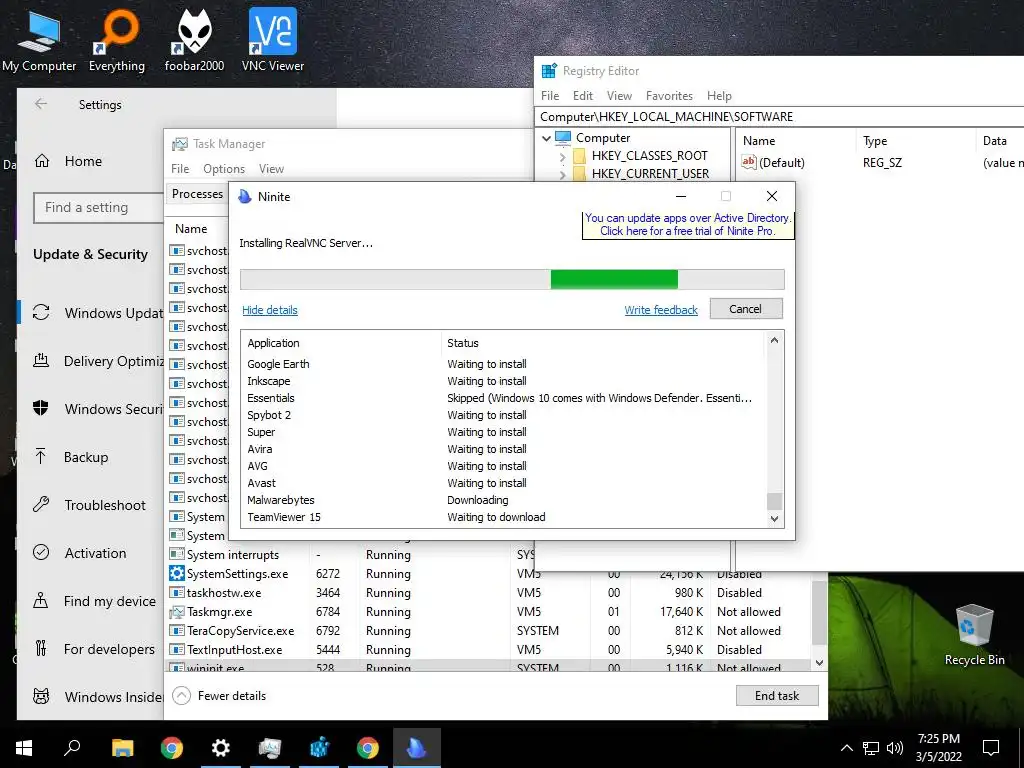Open File Explorer from the taskbar
This screenshot has width=1024, height=768.
click(122, 748)
